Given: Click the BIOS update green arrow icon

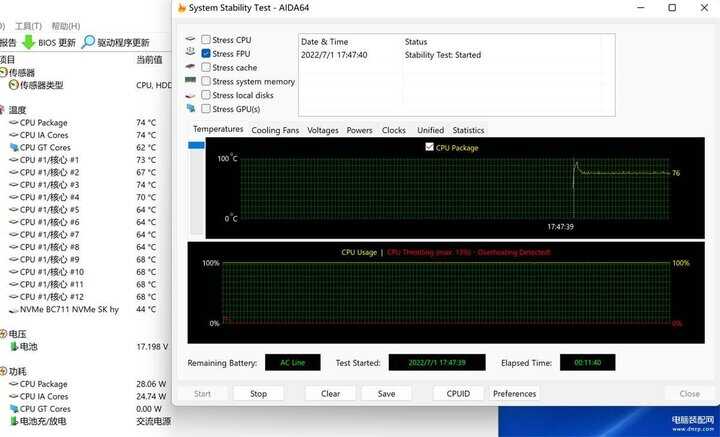Looking at the screenshot, I should pyautogui.click(x=28, y=42).
